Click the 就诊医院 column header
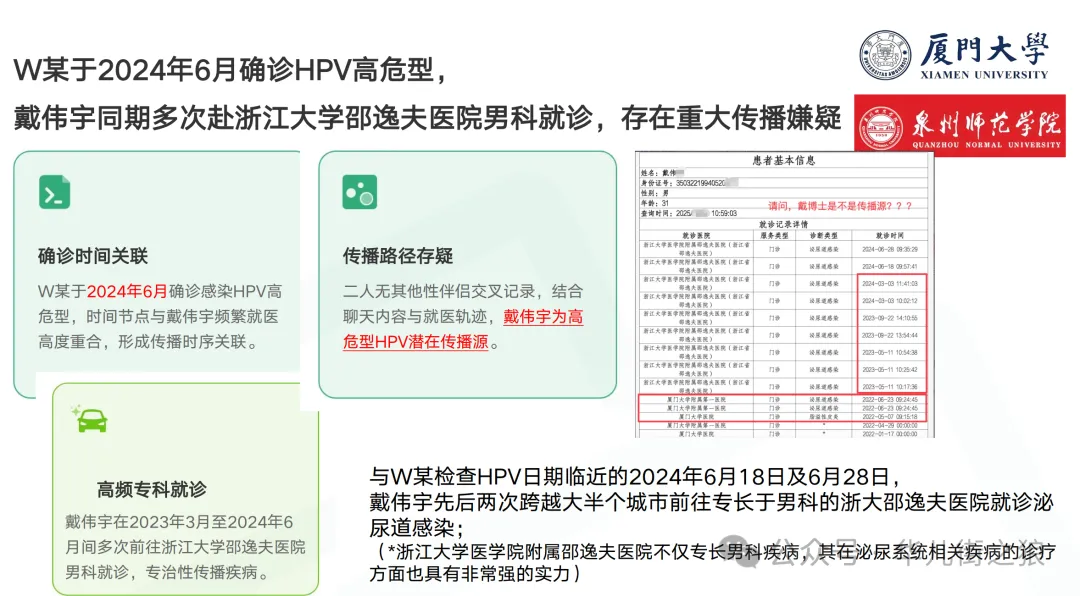Viewport: 1080px width, 596px height. (696, 236)
